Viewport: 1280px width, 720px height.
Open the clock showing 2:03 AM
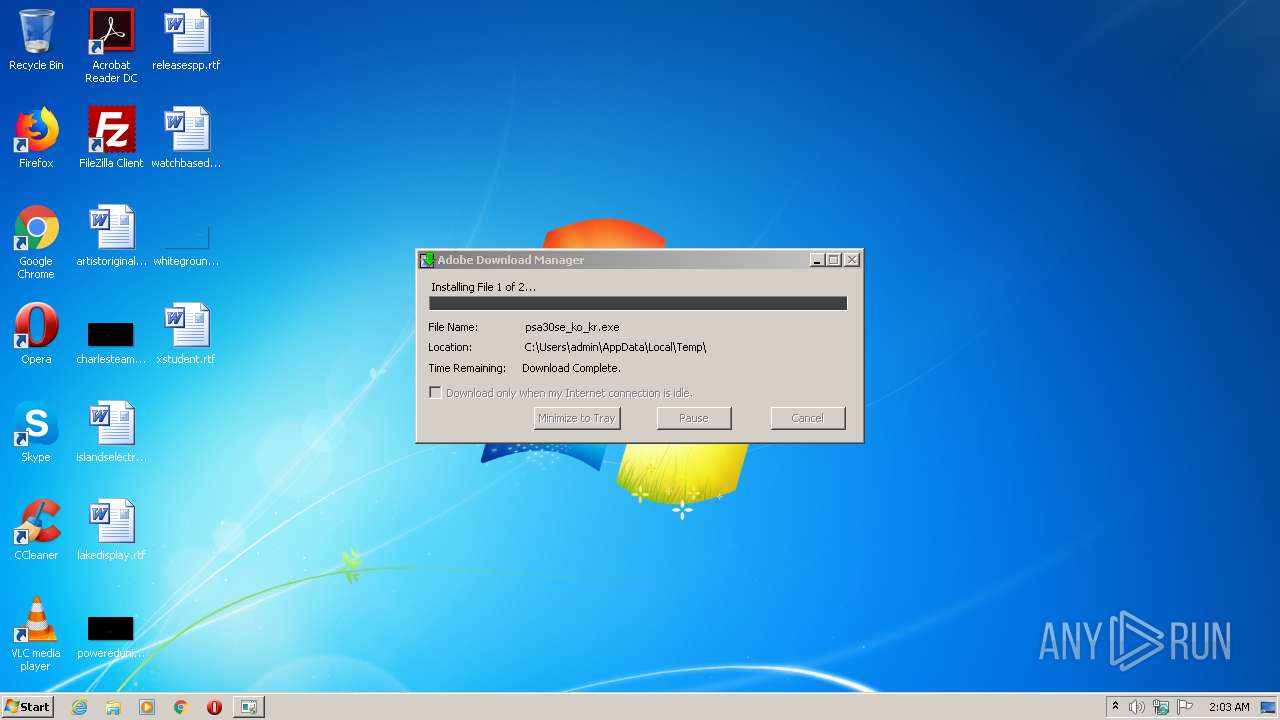coord(1229,707)
